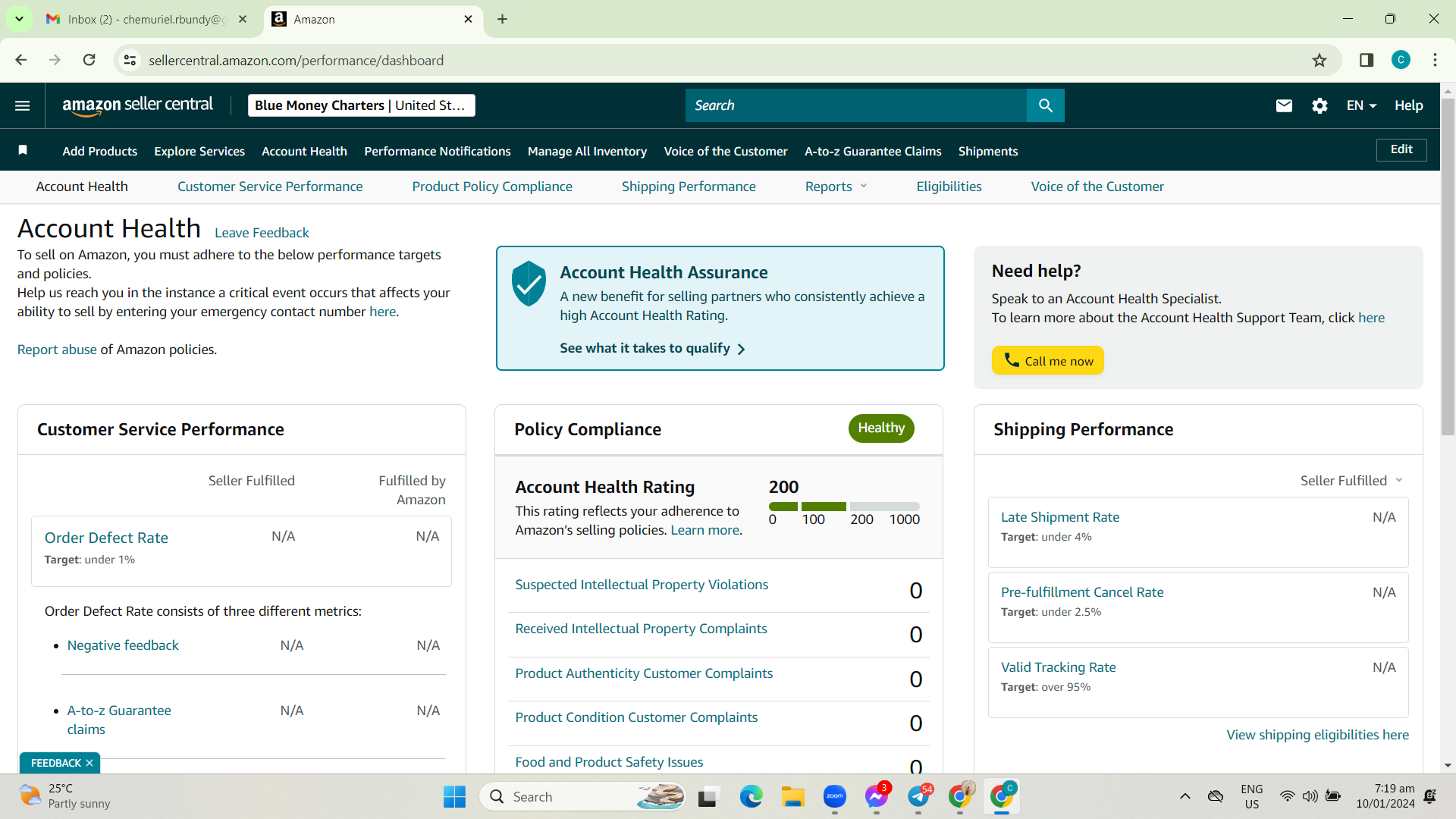Open the EN language dropdown
This screenshot has height=819, width=1456.
[x=1361, y=105]
